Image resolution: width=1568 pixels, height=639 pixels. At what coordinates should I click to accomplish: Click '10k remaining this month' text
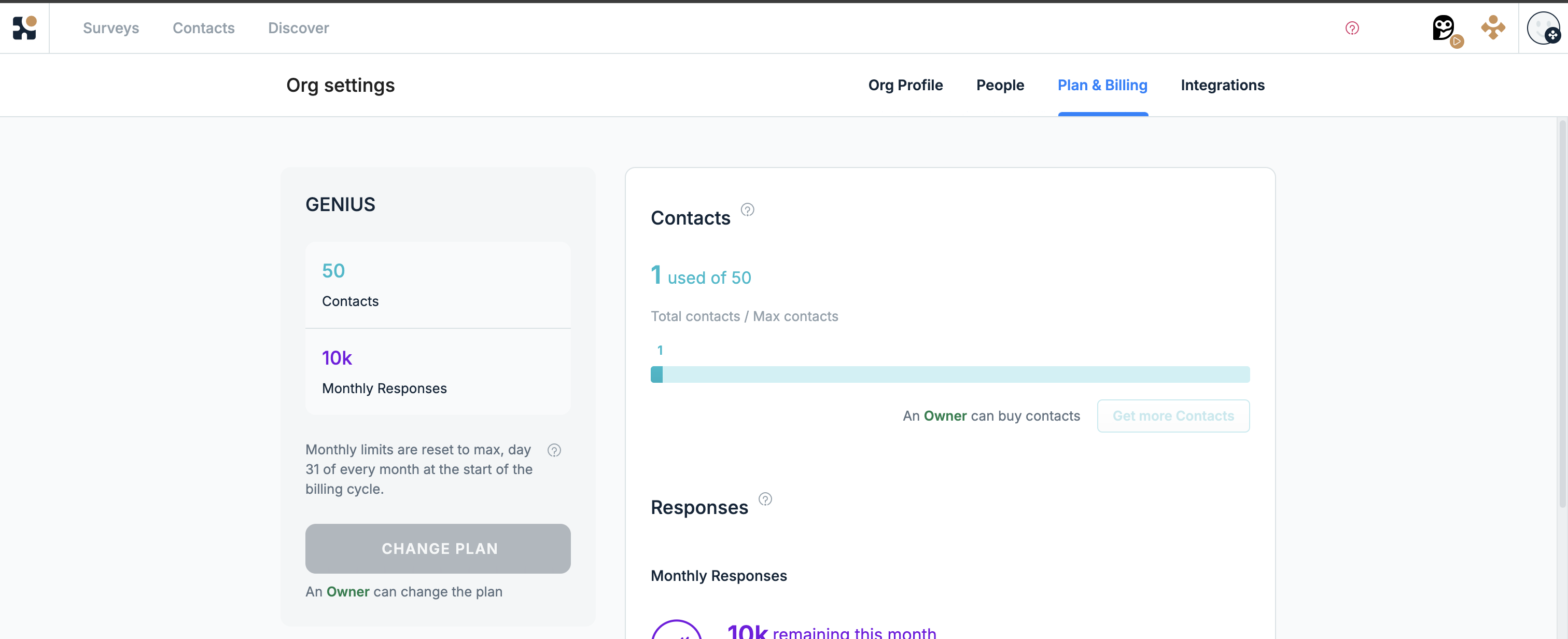pyautogui.click(x=832, y=631)
